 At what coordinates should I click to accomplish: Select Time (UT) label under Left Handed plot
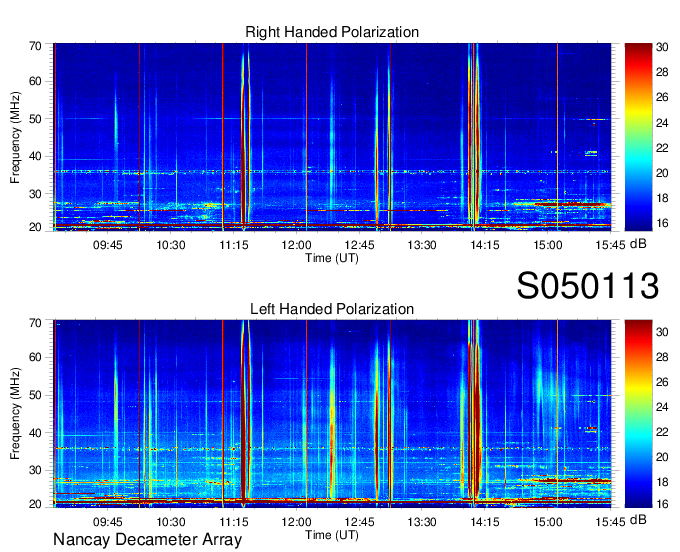pyautogui.click(x=332, y=535)
